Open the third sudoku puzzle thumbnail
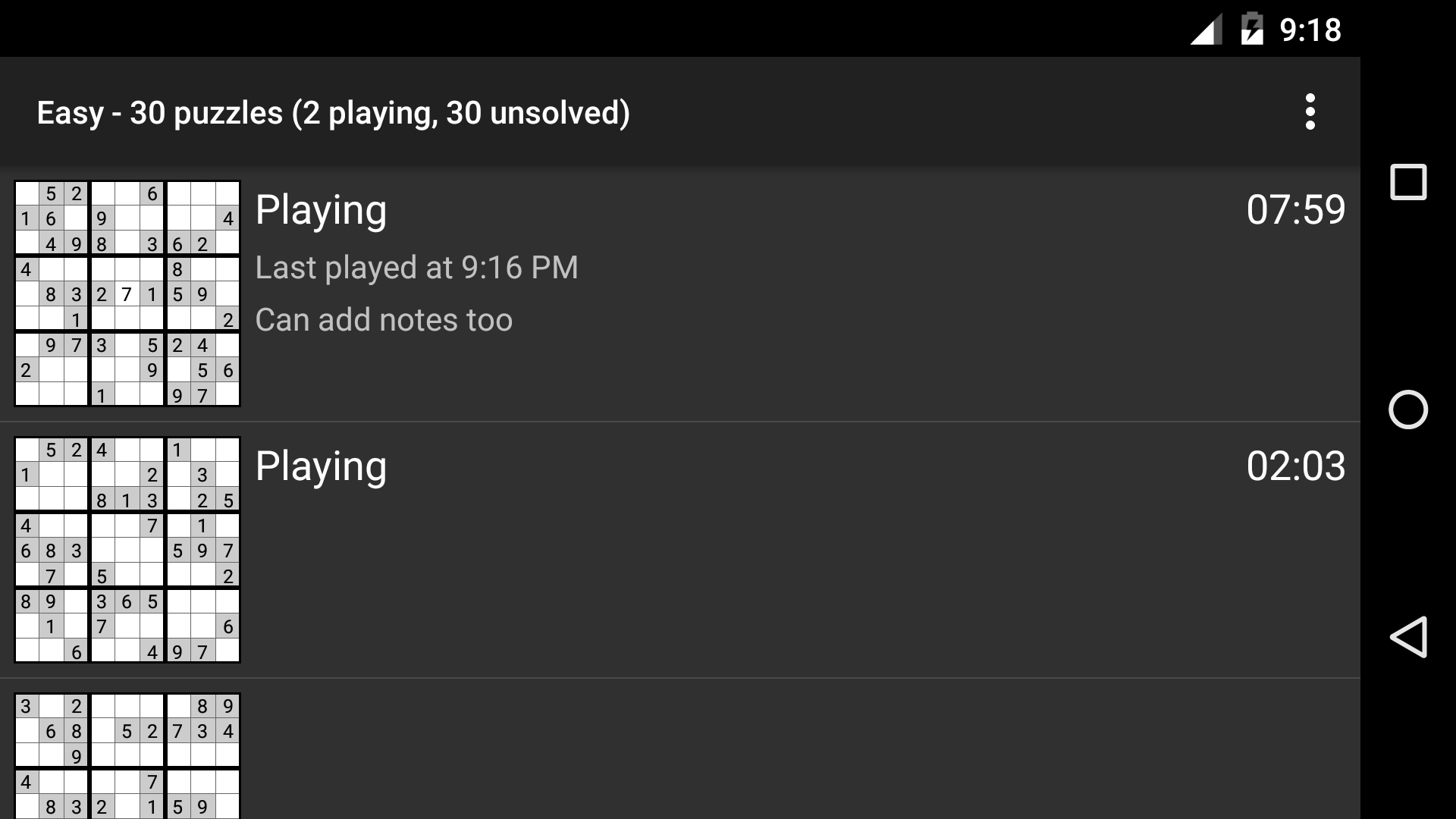 click(127, 756)
